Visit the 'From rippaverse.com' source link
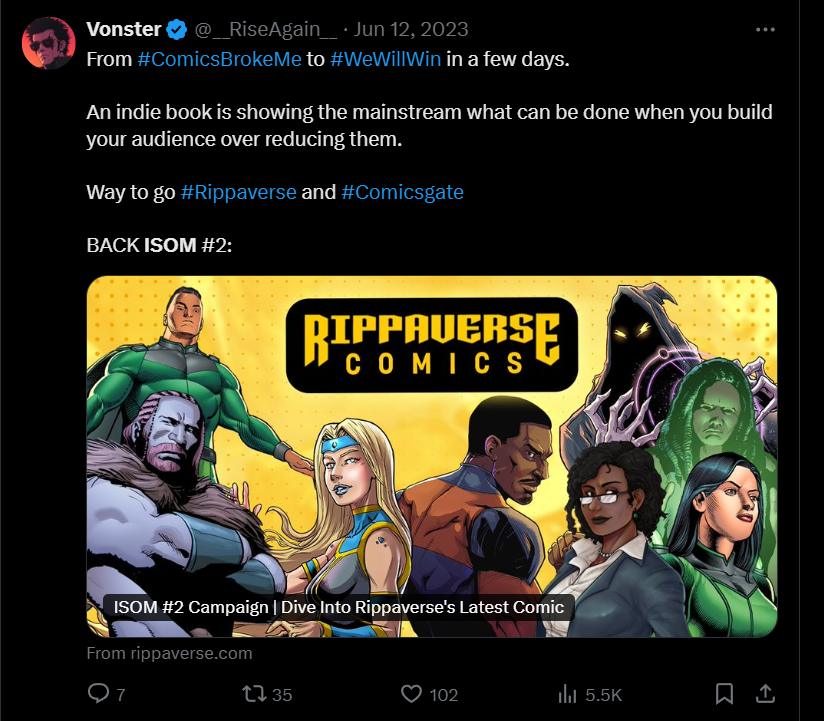 [169, 653]
